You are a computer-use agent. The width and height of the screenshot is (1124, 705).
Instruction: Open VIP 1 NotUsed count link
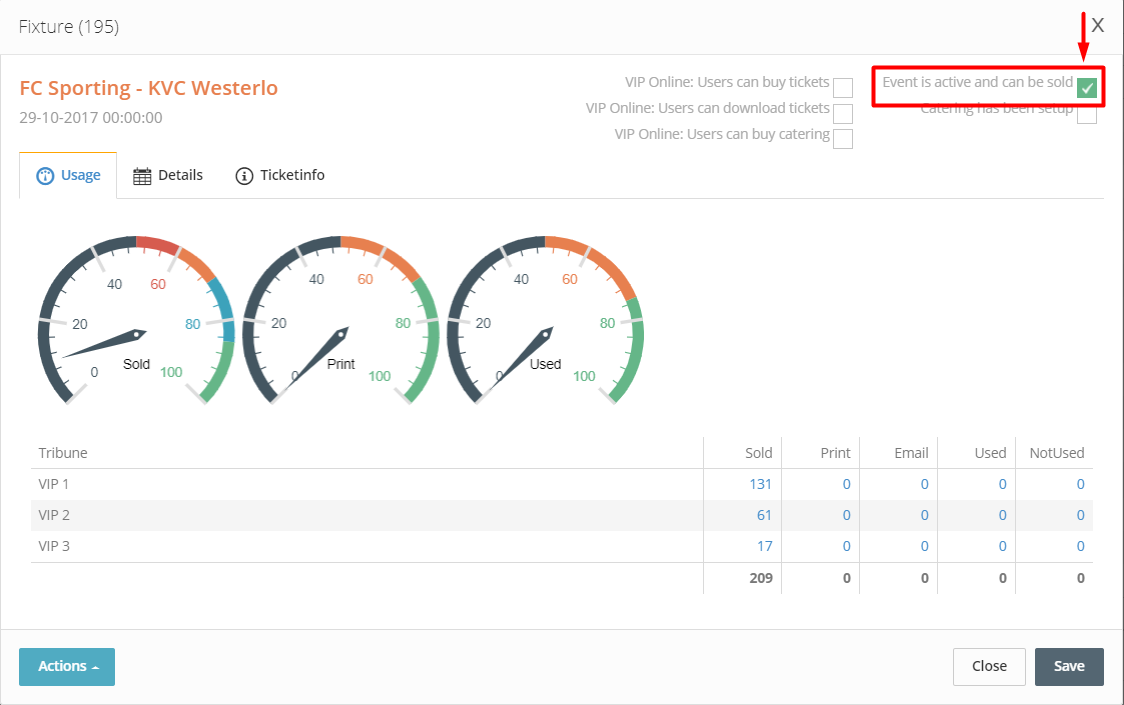click(1080, 484)
